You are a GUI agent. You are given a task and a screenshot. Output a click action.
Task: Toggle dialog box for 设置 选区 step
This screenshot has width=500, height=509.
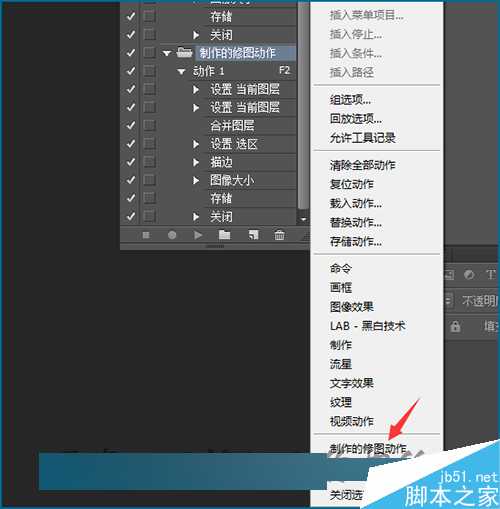149,144
